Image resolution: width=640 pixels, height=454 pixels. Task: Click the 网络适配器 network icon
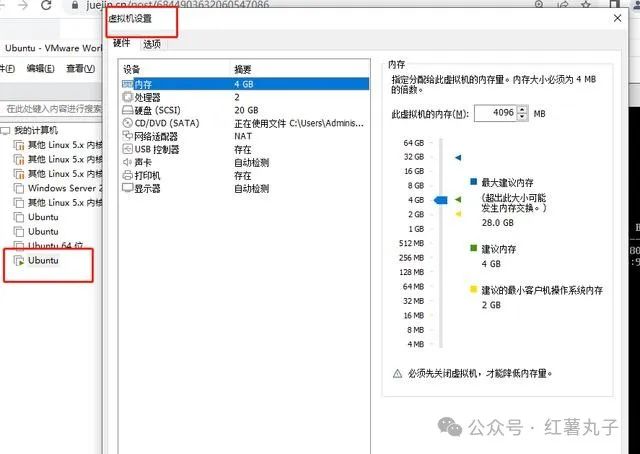tap(127, 136)
